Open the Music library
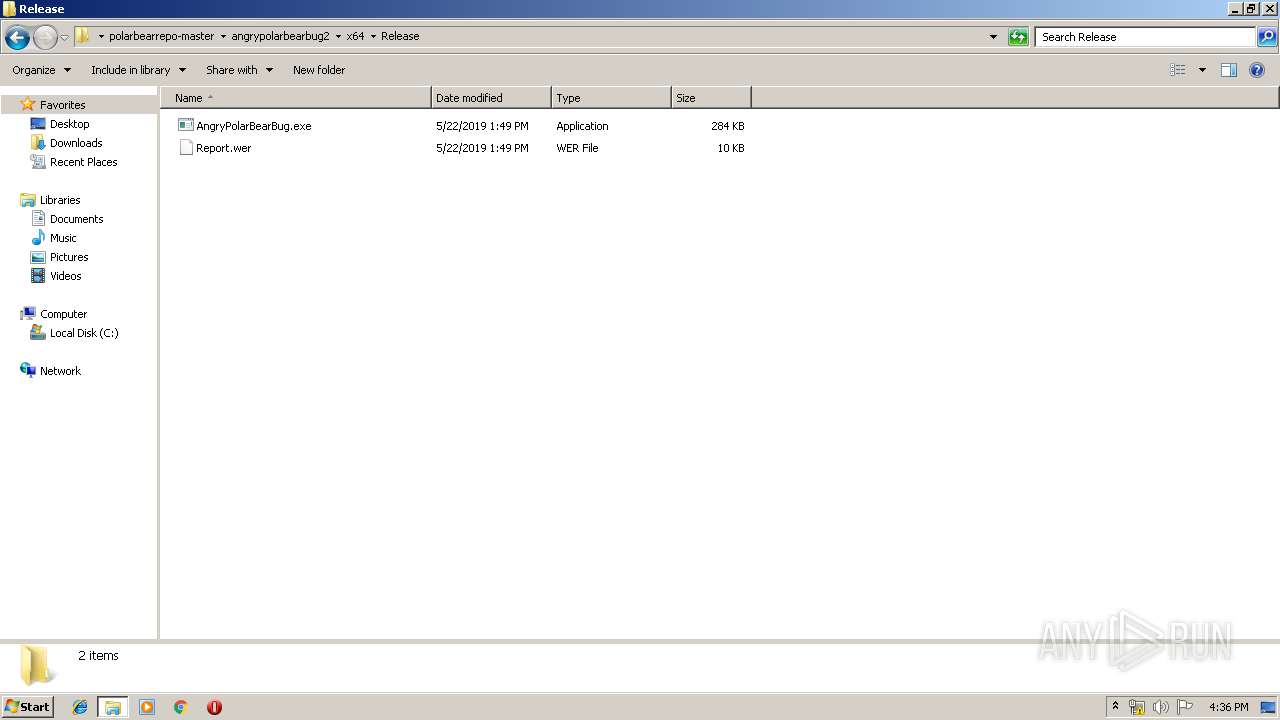Viewport: 1280px width, 720px height. tap(63, 238)
